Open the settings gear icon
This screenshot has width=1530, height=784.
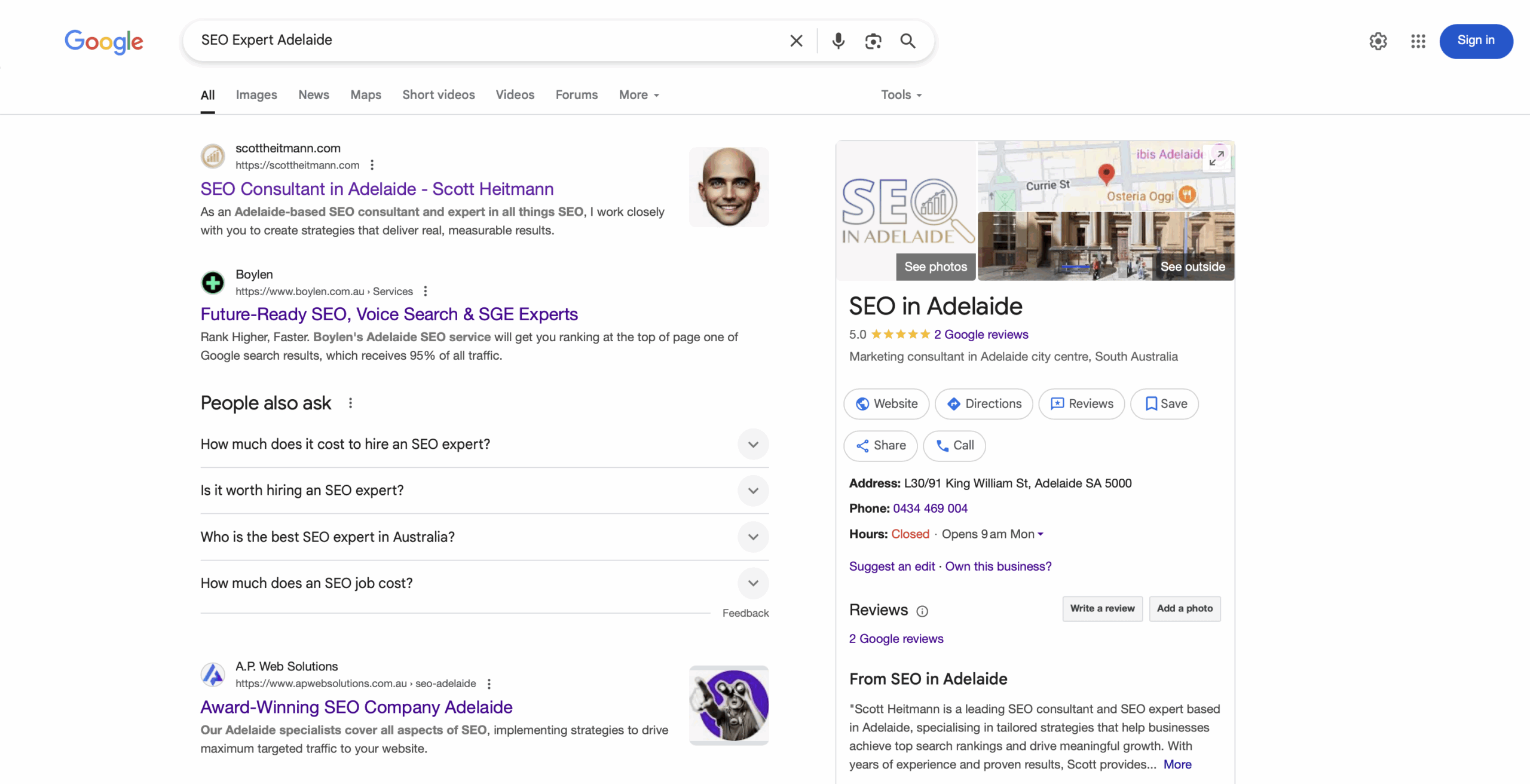[1378, 41]
